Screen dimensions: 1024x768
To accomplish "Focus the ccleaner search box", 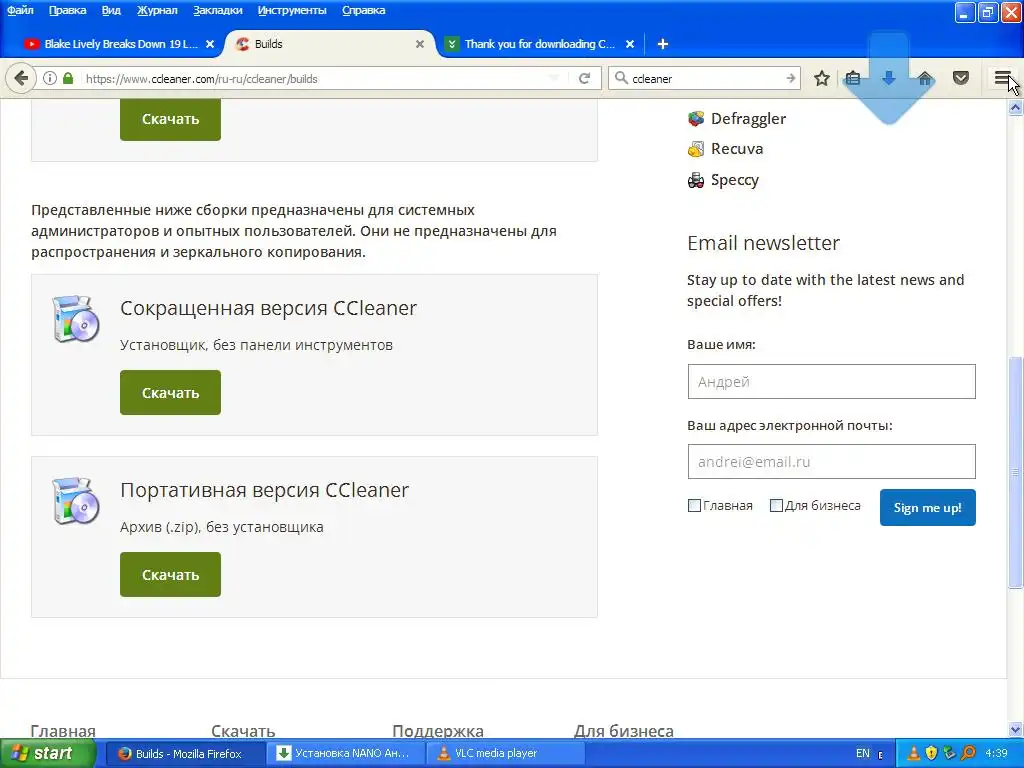I will [705, 78].
